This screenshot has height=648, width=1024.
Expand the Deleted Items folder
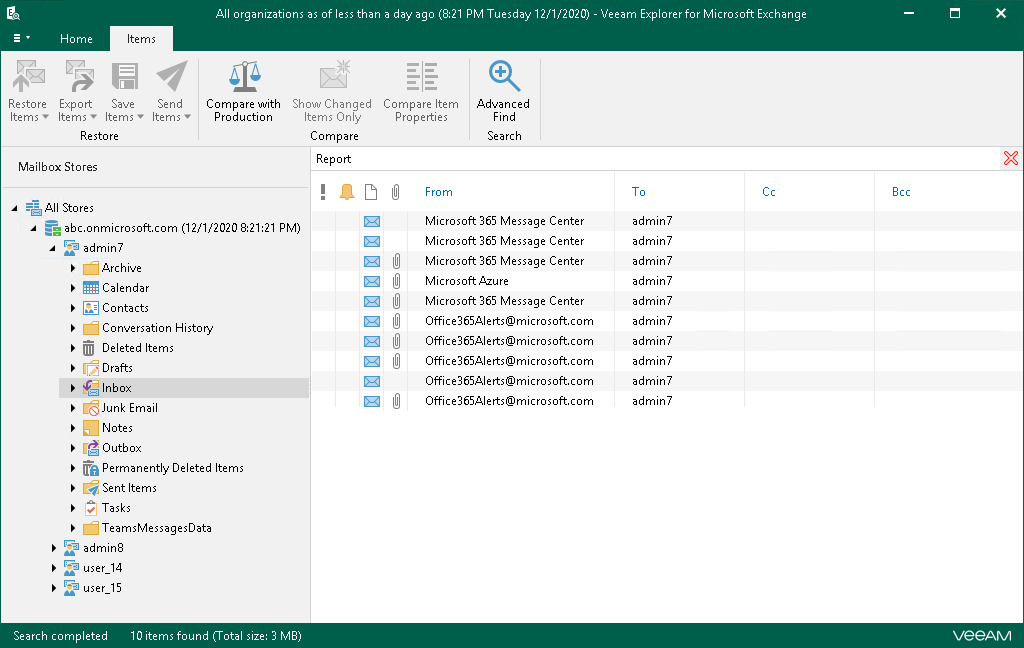pos(73,348)
